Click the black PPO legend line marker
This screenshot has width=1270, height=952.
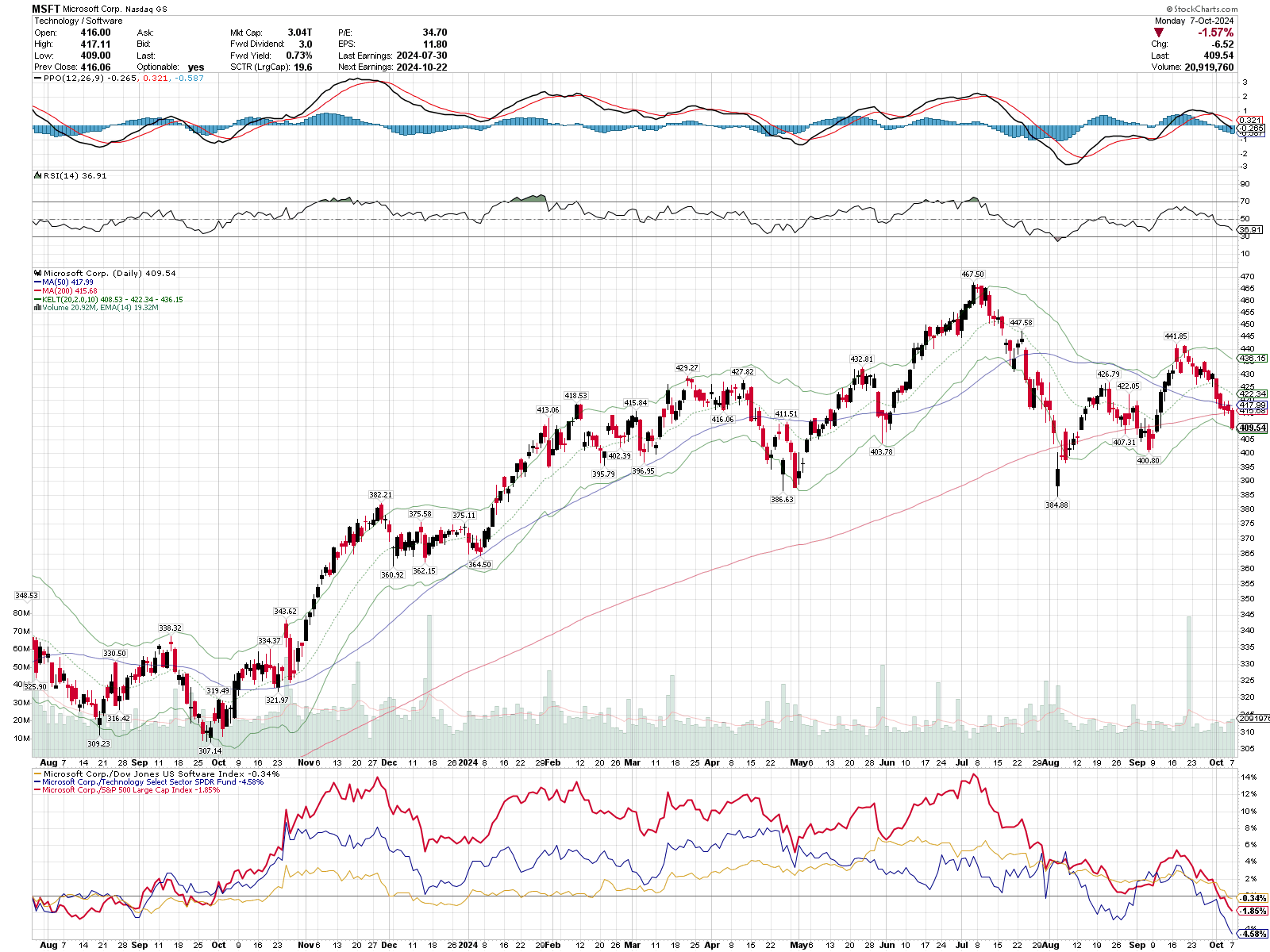pos(38,78)
